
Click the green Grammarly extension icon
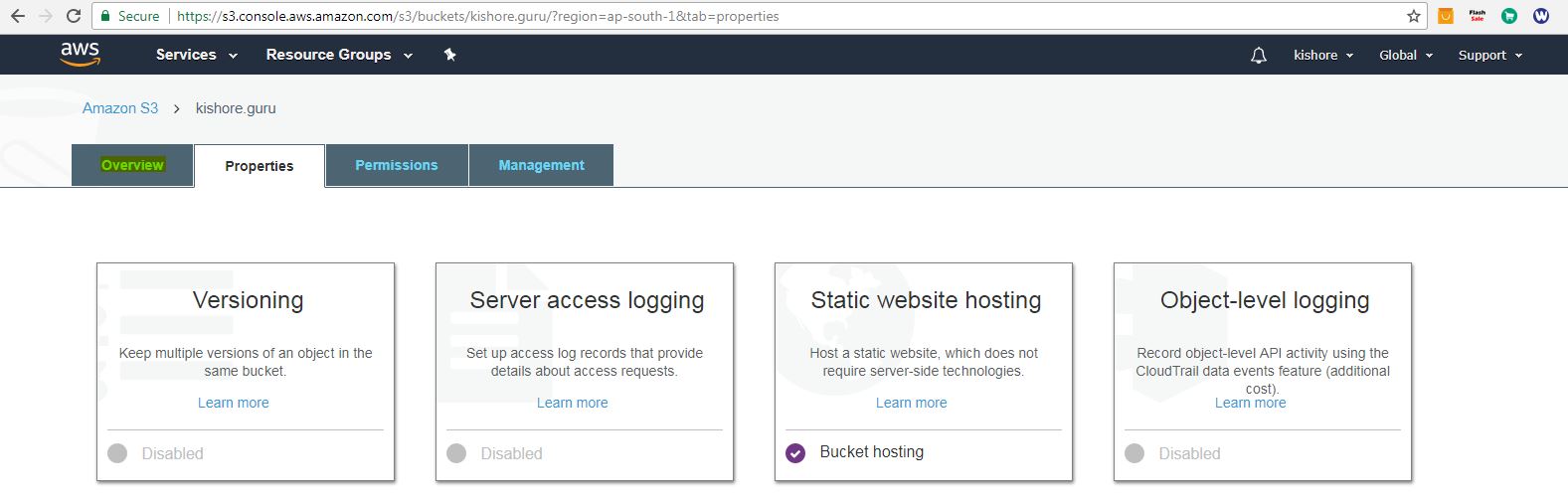[x=1509, y=16]
